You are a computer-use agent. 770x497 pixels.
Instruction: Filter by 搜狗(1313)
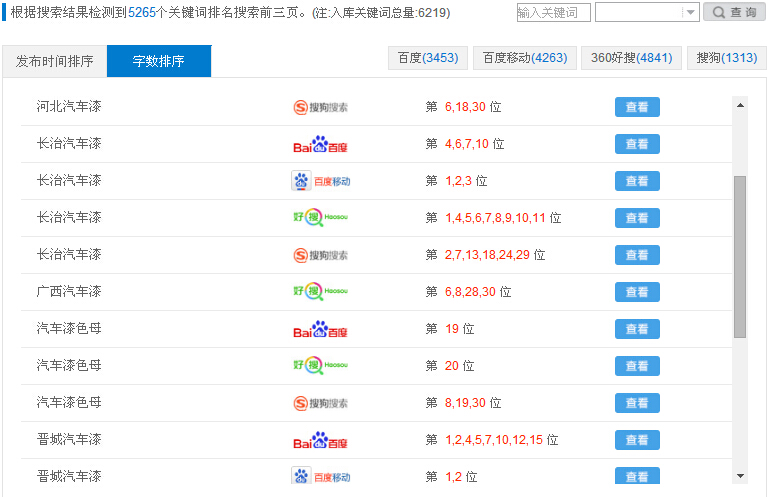(x=727, y=58)
